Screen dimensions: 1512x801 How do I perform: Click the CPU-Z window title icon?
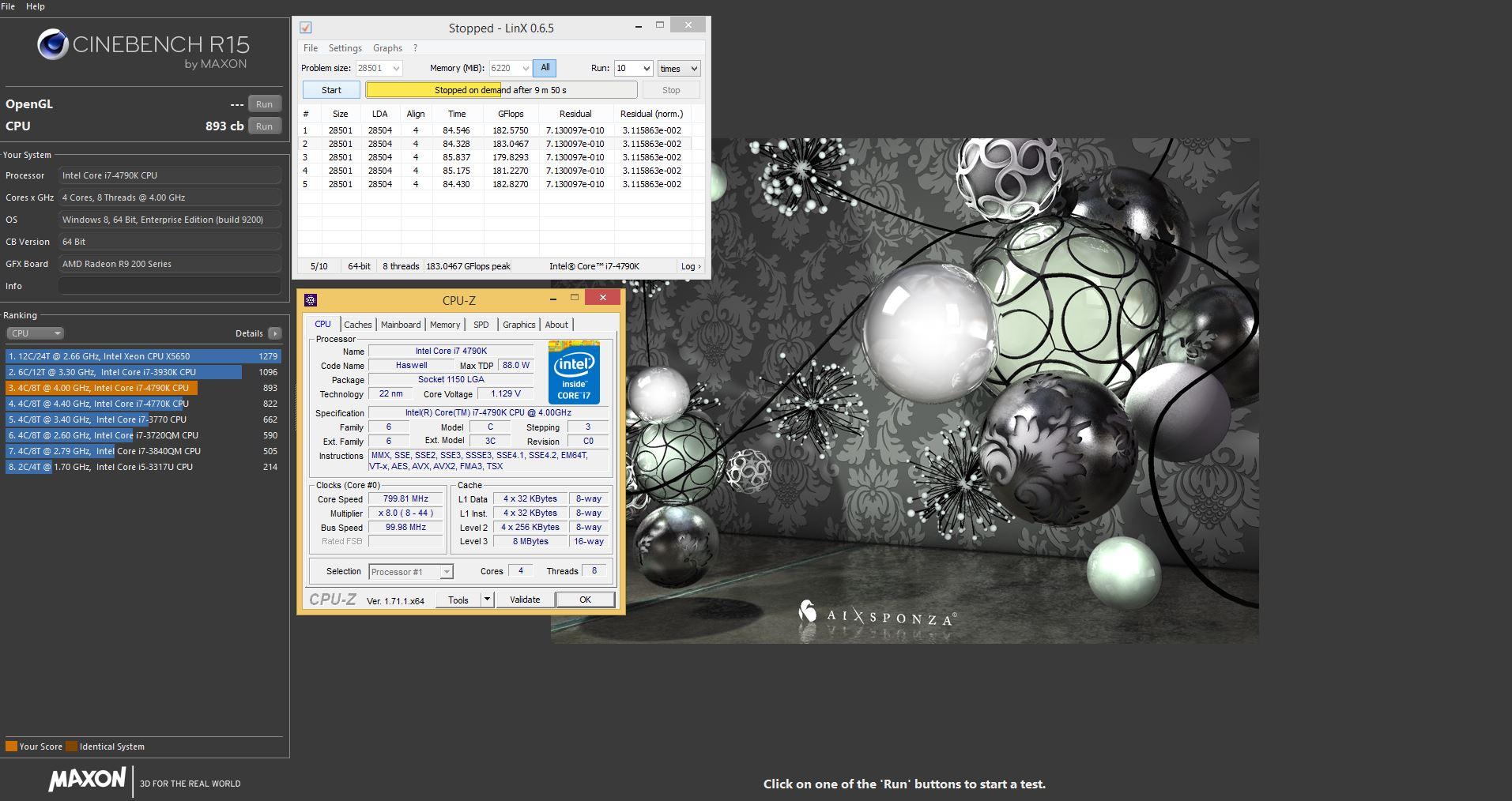(311, 300)
